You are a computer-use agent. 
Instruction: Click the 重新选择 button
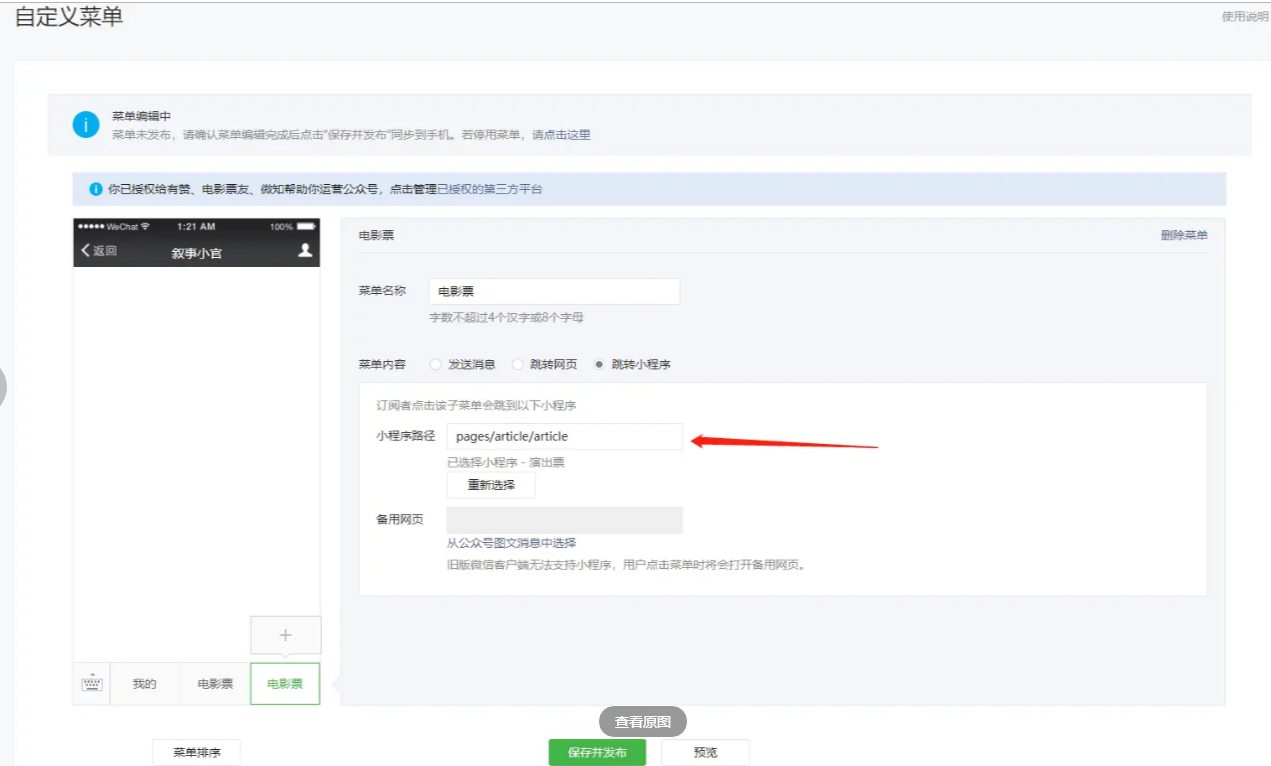click(x=491, y=485)
